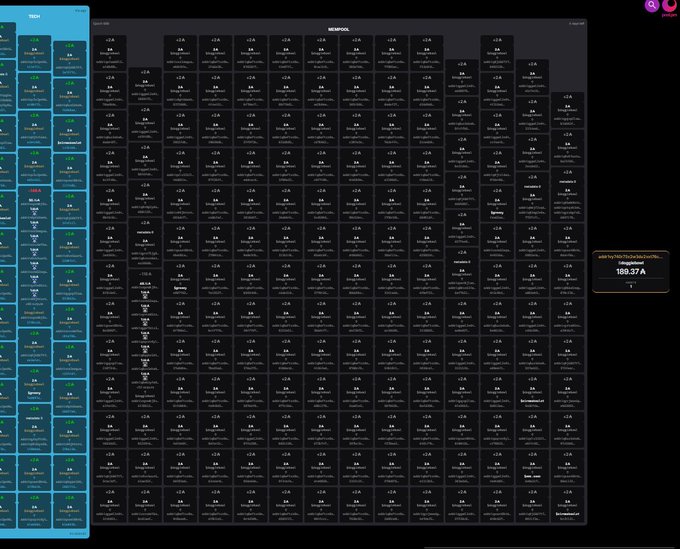This screenshot has height=549, width=680.
Task: Open the purple search magnifier icon
Action: [652, 5]
